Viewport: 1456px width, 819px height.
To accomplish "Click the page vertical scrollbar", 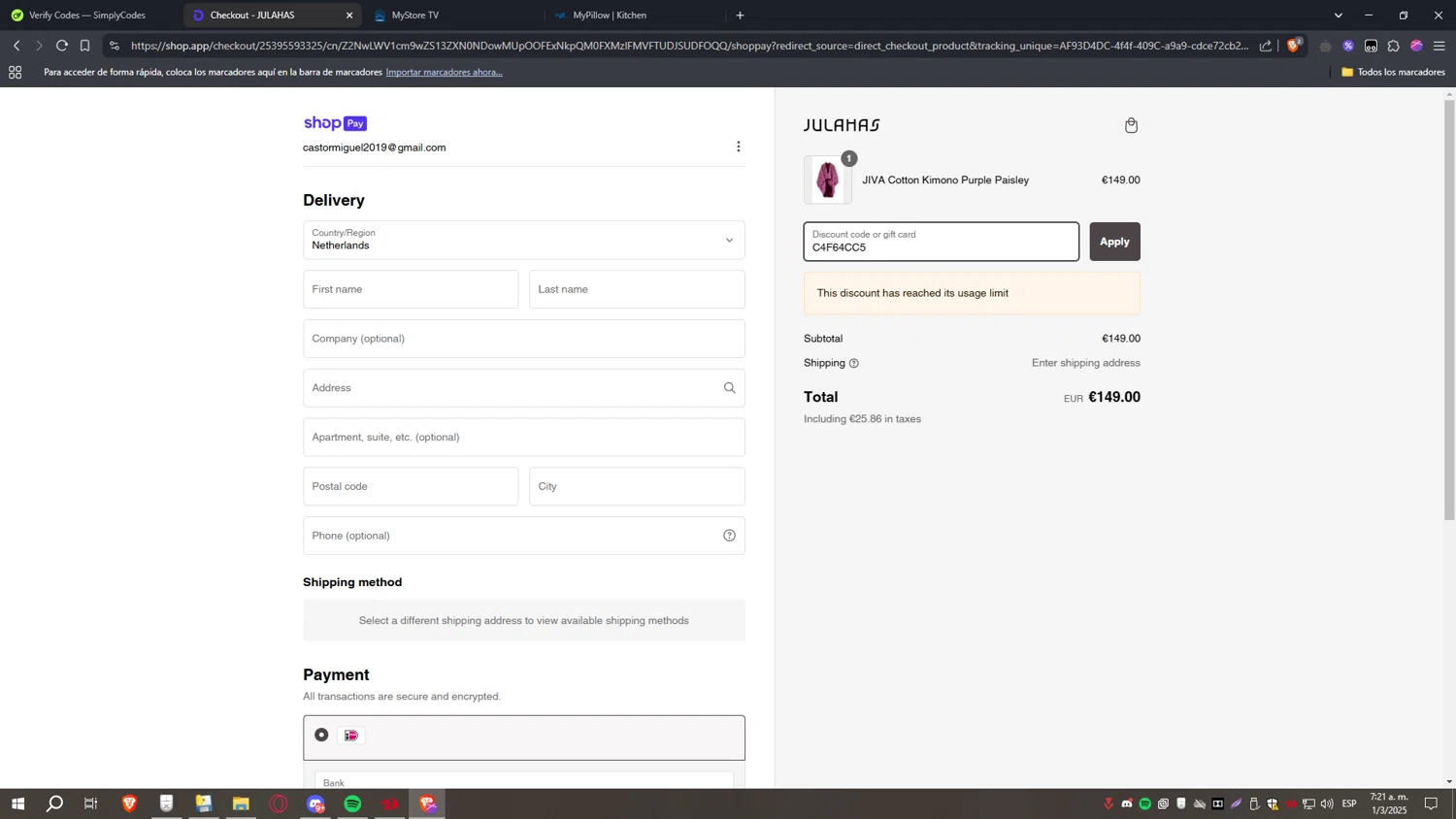I will click(1449, 311).
